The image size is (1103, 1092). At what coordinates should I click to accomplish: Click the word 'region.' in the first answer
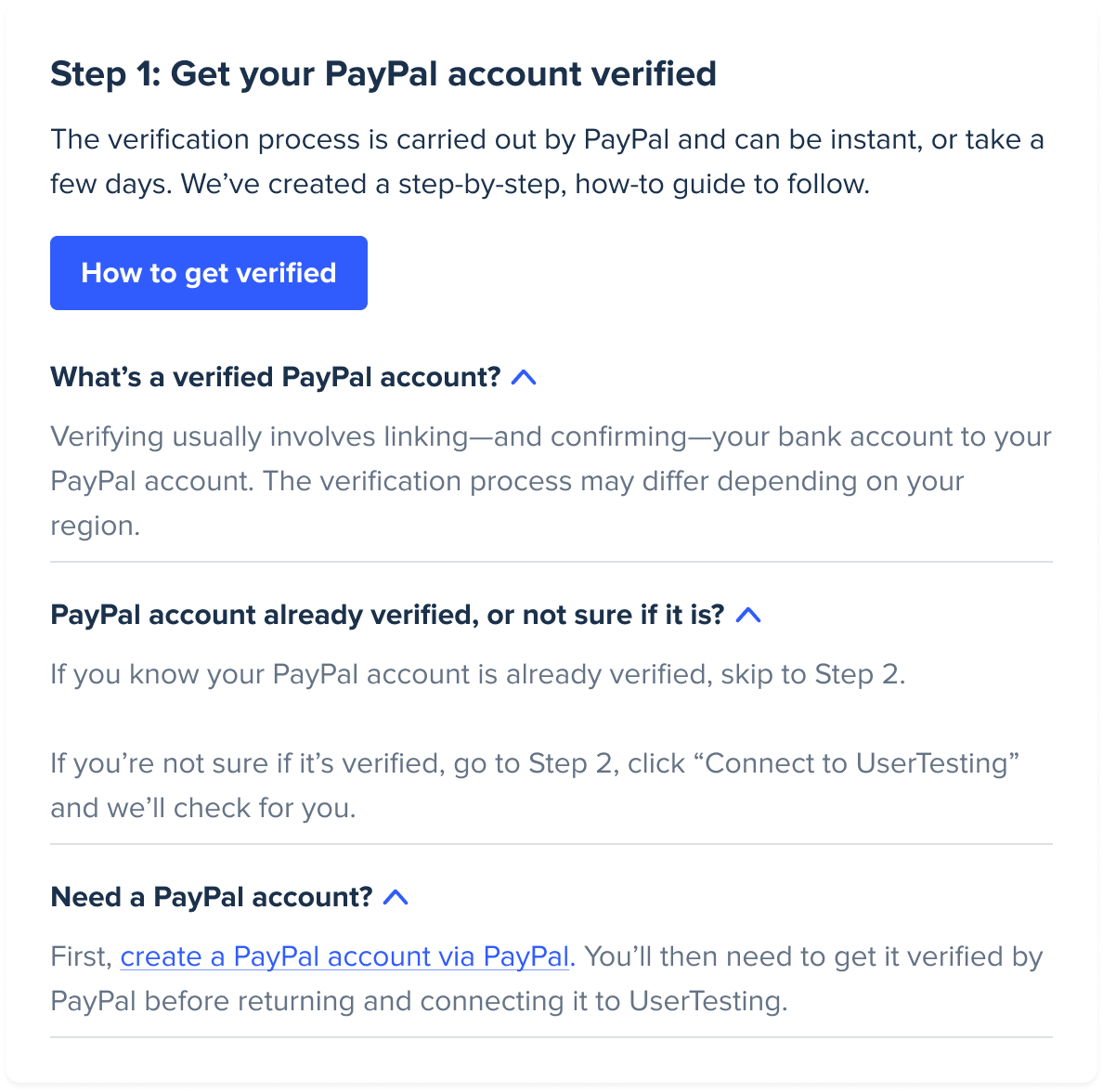click(x=95, y=526)
